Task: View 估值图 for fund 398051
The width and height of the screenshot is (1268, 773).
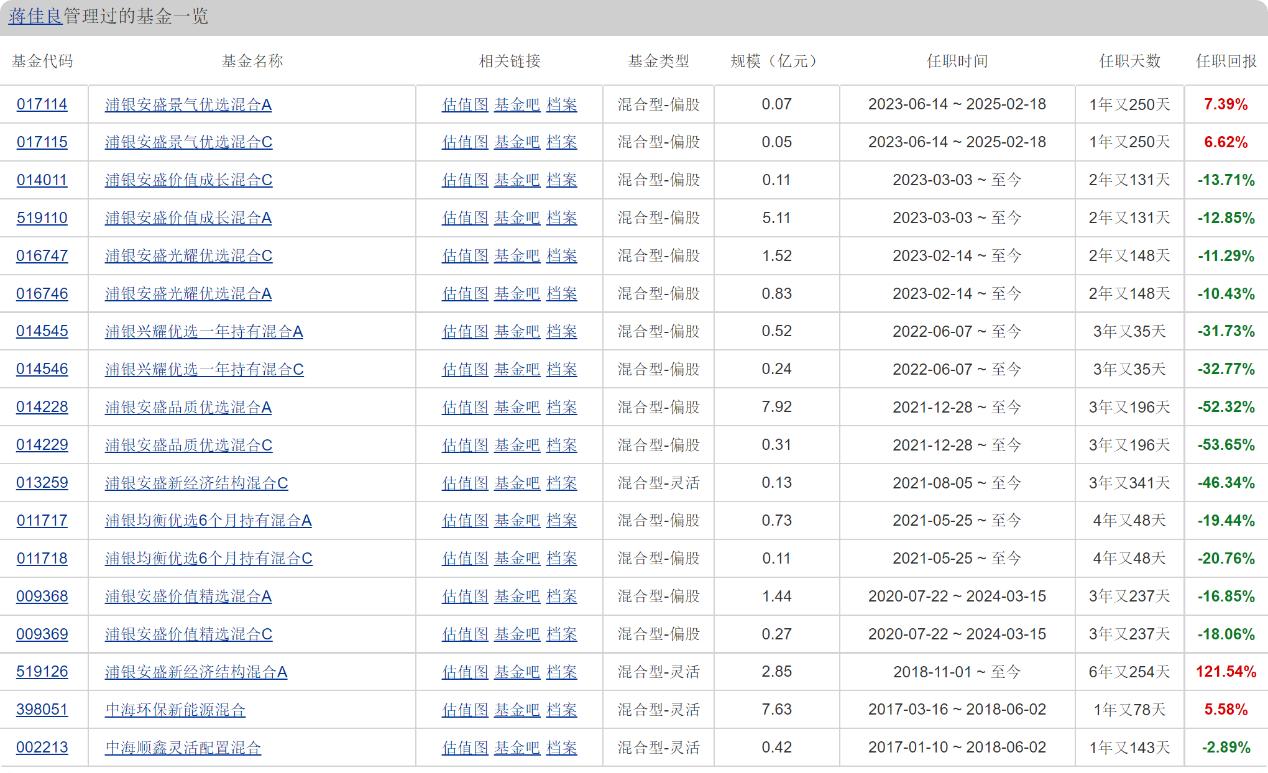Action: (465, 710)
